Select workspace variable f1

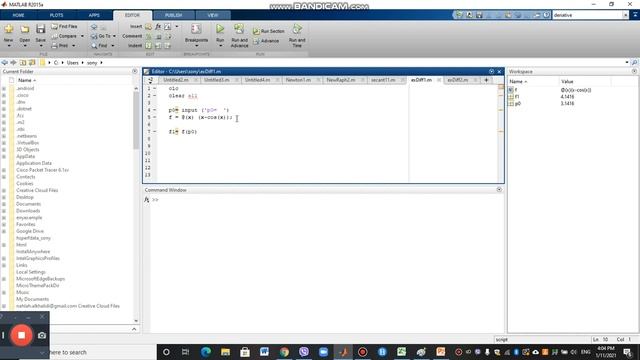[517, 97]
